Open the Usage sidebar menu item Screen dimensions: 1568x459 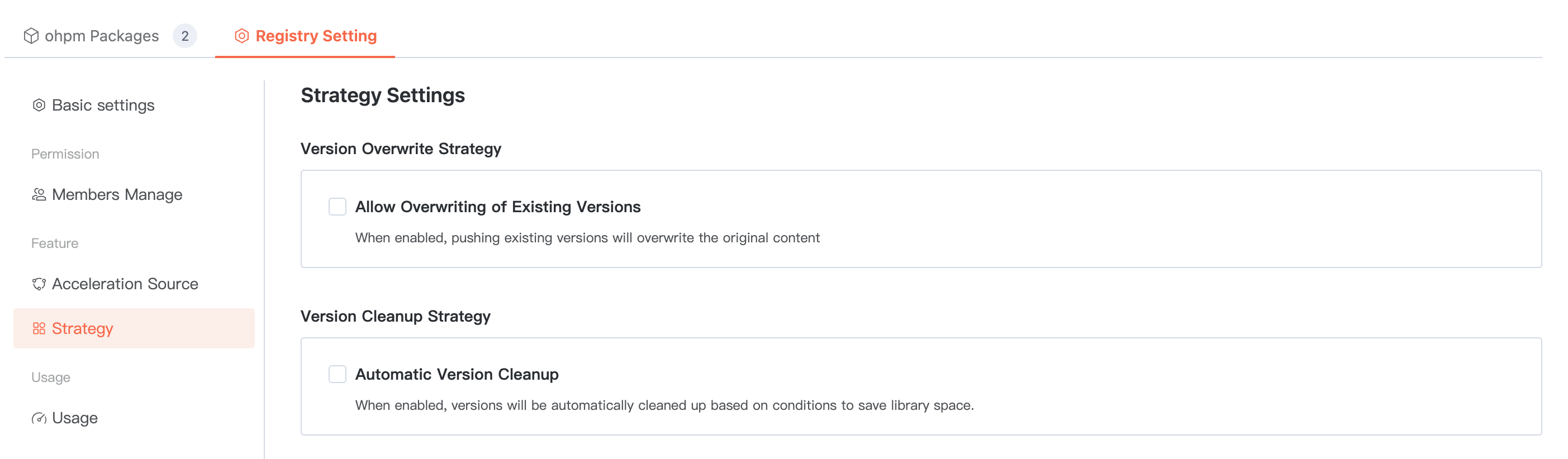[74, 418]
